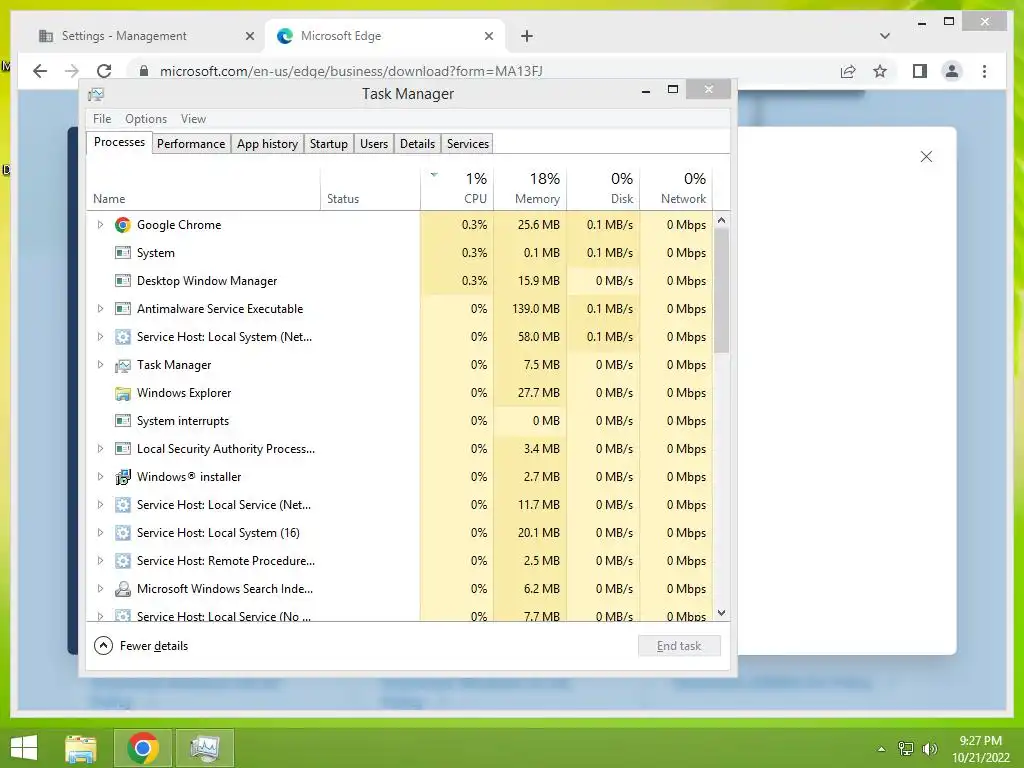The image size is (1024, 768).
Task: Click the System interrupts process icon
Action: pyautogui.click(x=122, y=421)
